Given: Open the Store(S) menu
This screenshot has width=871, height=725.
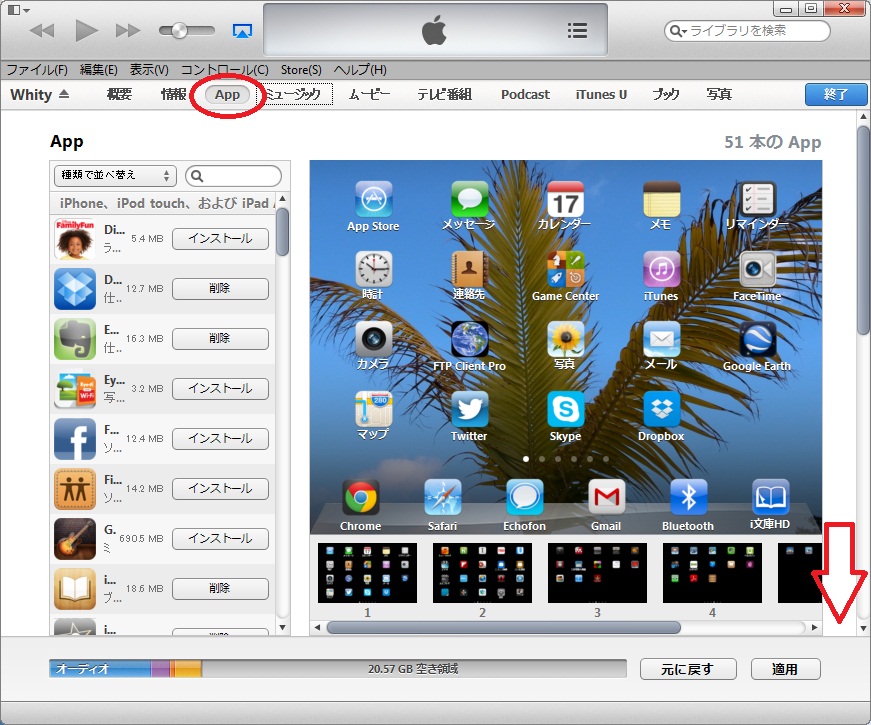Looking at the screenshot, I should (x=301, y=69).
